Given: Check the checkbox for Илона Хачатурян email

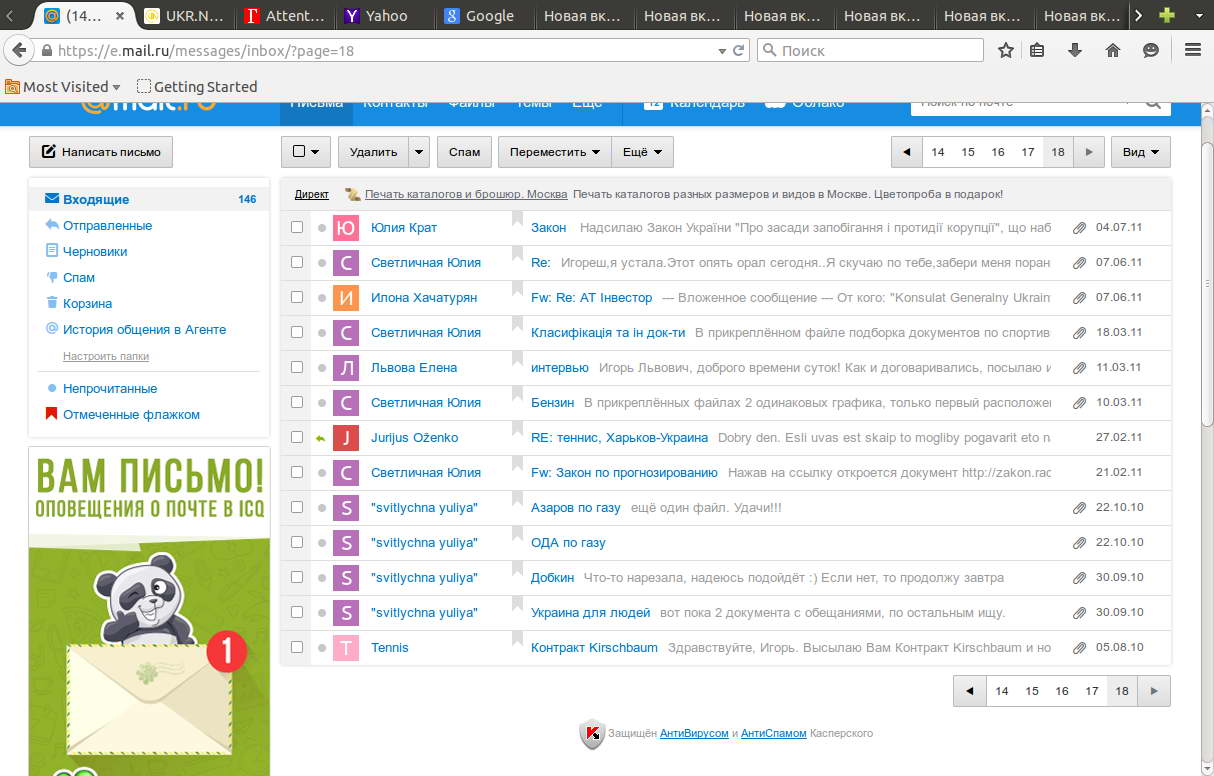Looking at the screenshot, I should coord(297,298).
